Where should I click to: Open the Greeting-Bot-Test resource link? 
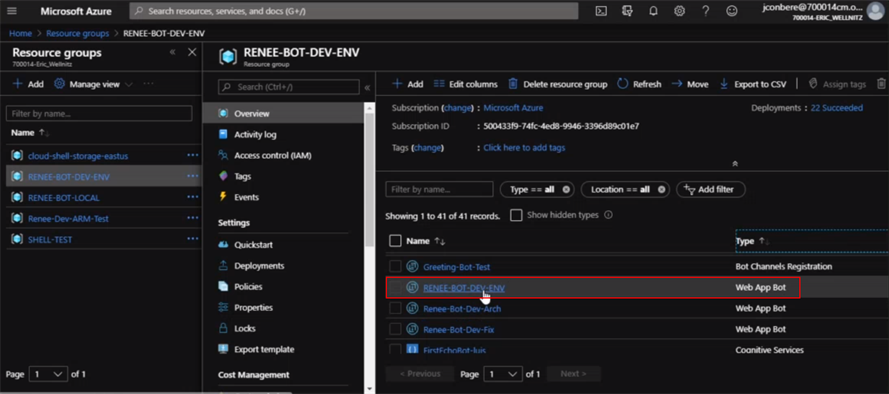pyautogui.click(x=456, y=266)
